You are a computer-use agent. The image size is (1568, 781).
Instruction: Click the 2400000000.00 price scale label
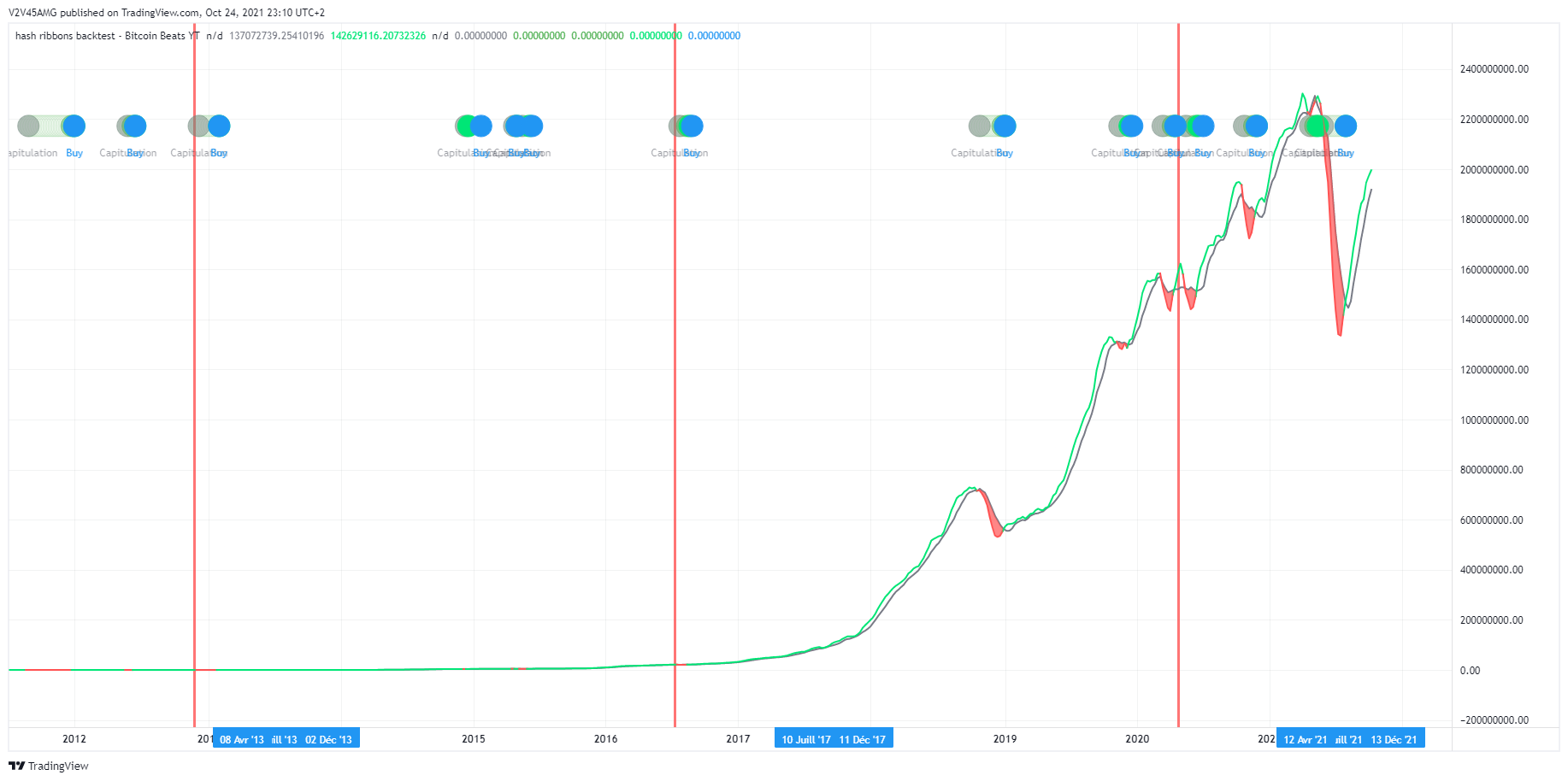(1494, 69)
